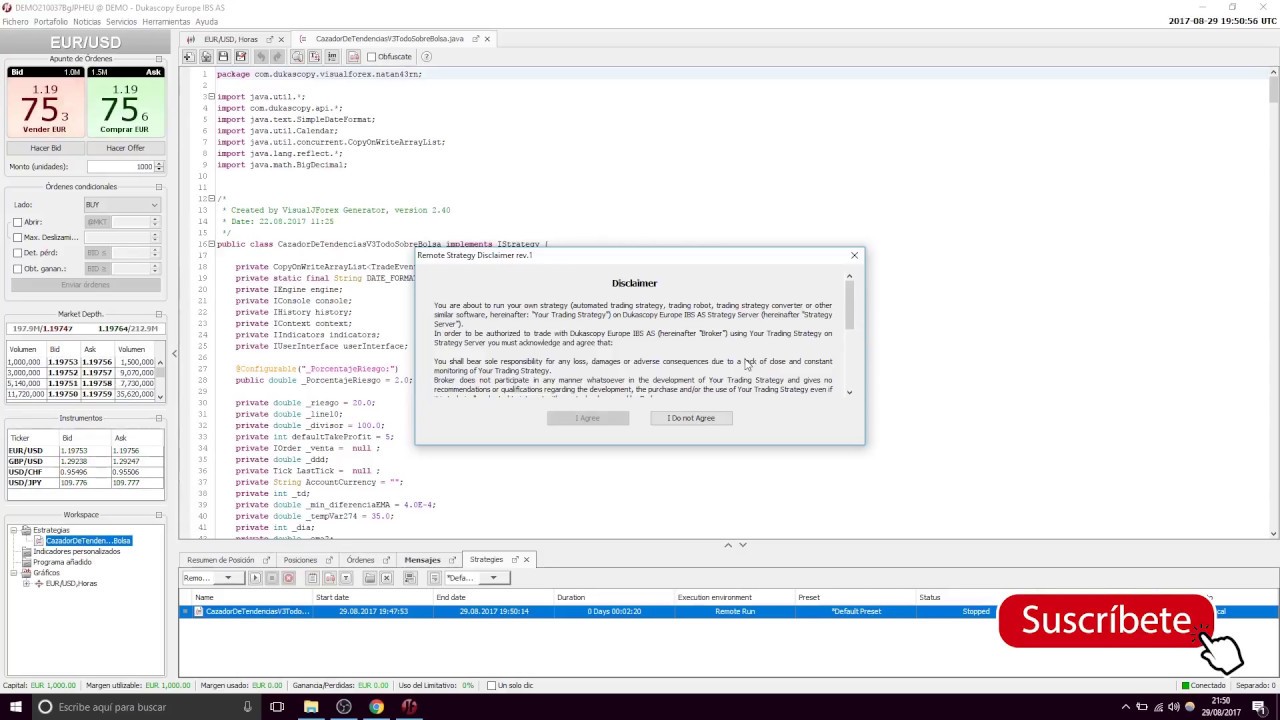This screenshot has height=720, width=1280.
Task: Click the Save As icon in editor toolbar
Action: tap(240, 57)
